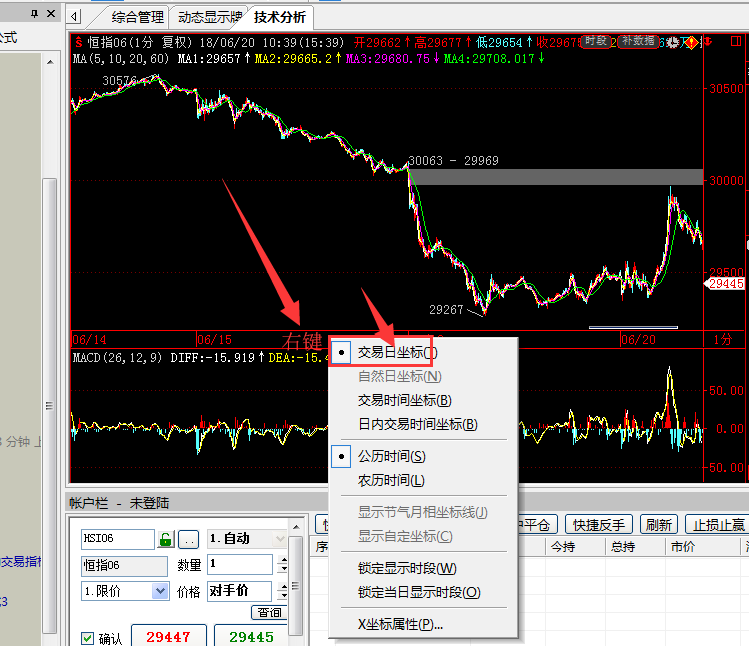749x646 pixels.
Task: Pin the left sidebar panel
Action: pos(34,14)
